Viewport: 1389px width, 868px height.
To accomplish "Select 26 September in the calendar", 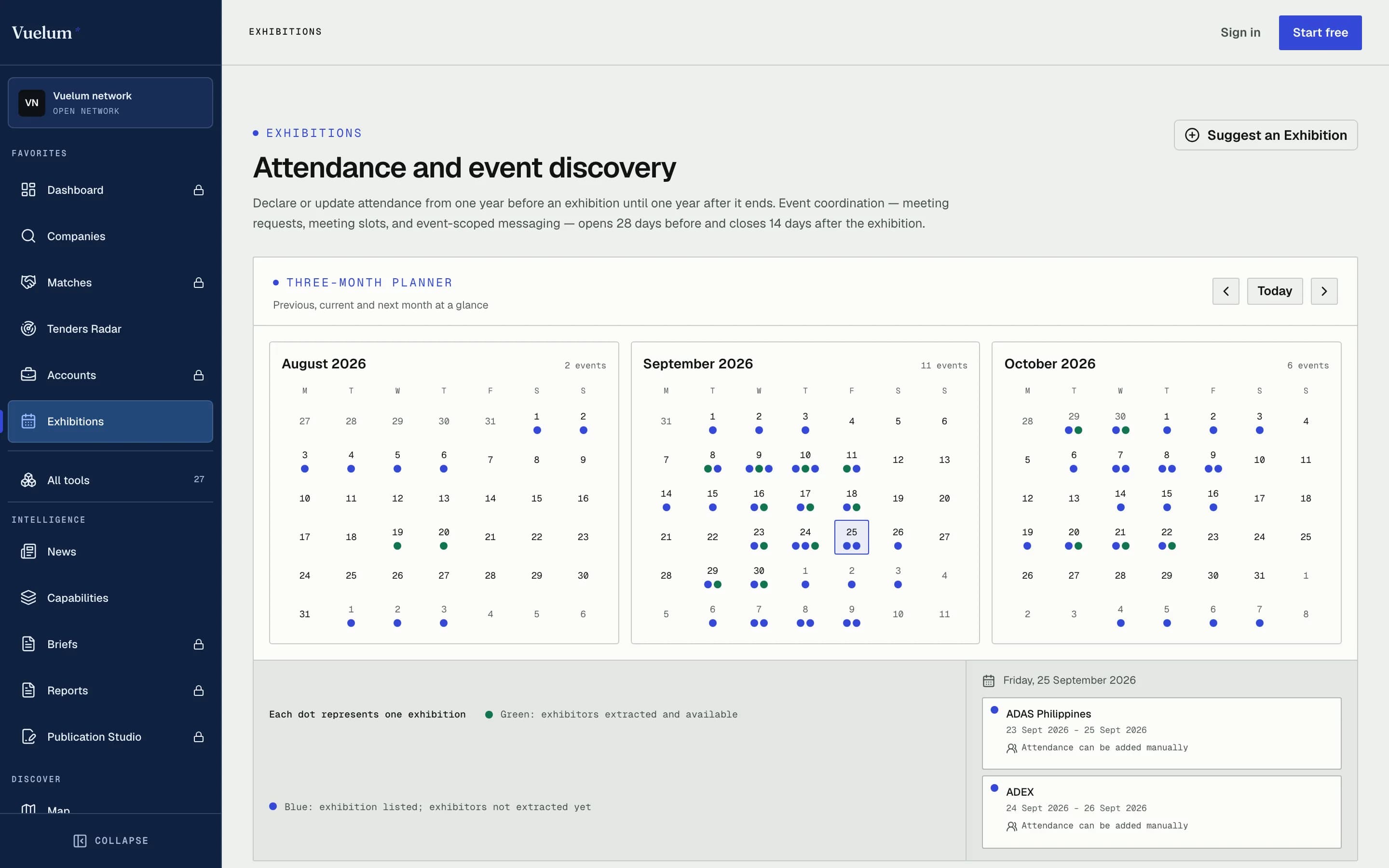I will pyautogui.click(x=898, y=537).
